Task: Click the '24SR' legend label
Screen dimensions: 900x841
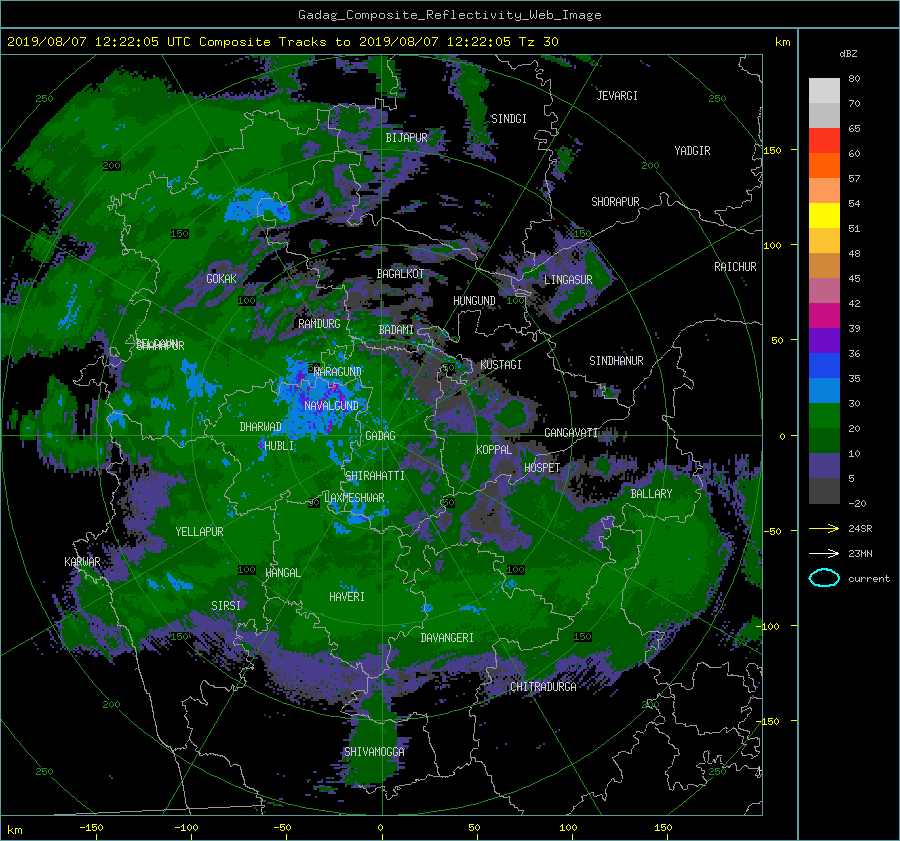Action: click(x=860, y=528)
